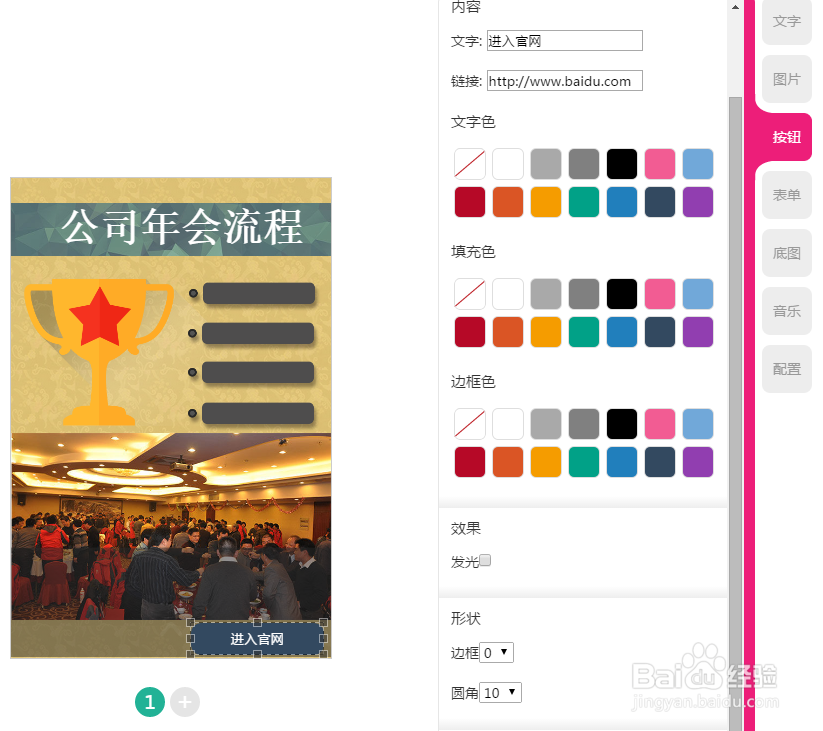Open the 图片 image panel
Viewport: 823px width, 731px height.
point(786,79)
